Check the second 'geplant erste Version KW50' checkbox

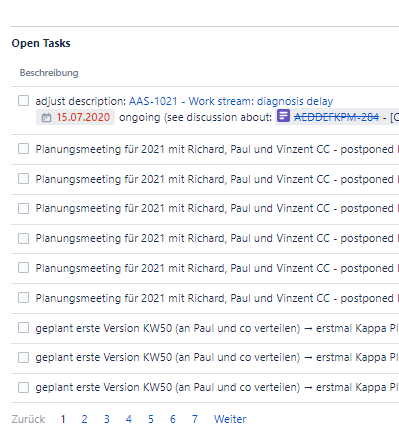coord(23,358)
